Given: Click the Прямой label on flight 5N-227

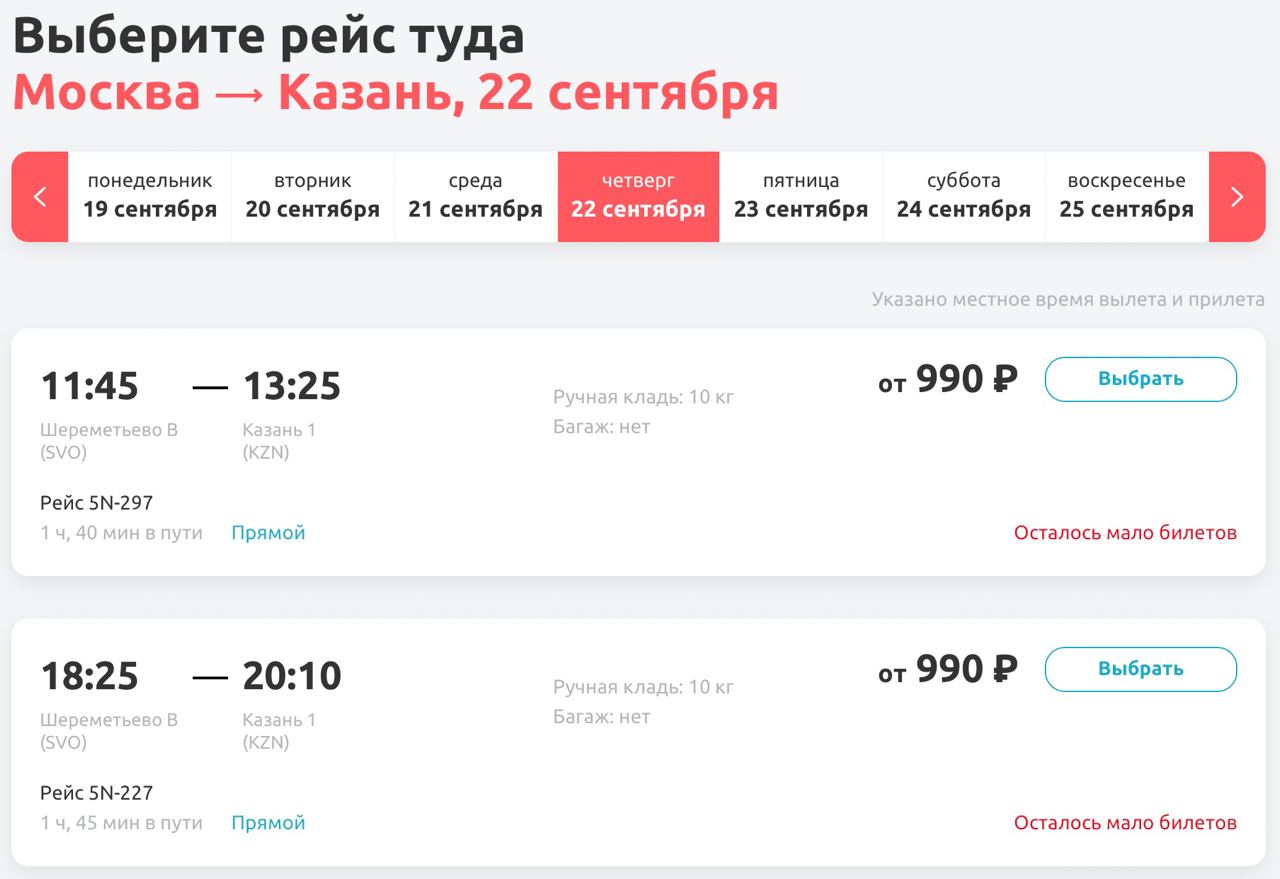Looking at the screenshot, I should tap(268, 823).
